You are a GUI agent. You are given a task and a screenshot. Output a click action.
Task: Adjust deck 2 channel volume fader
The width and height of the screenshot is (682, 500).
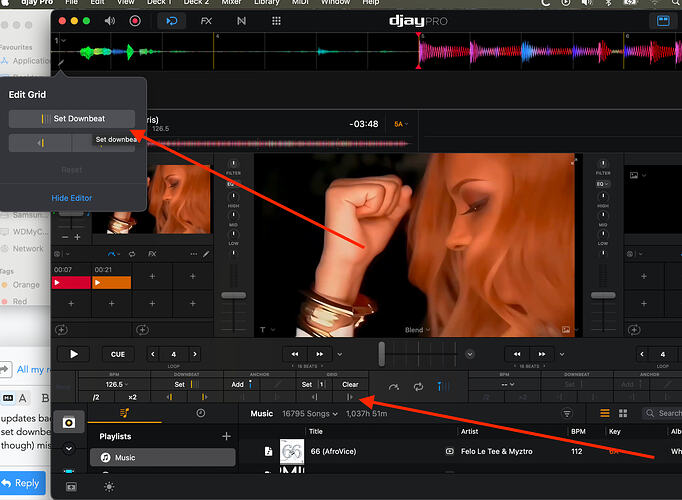point(603,295)
